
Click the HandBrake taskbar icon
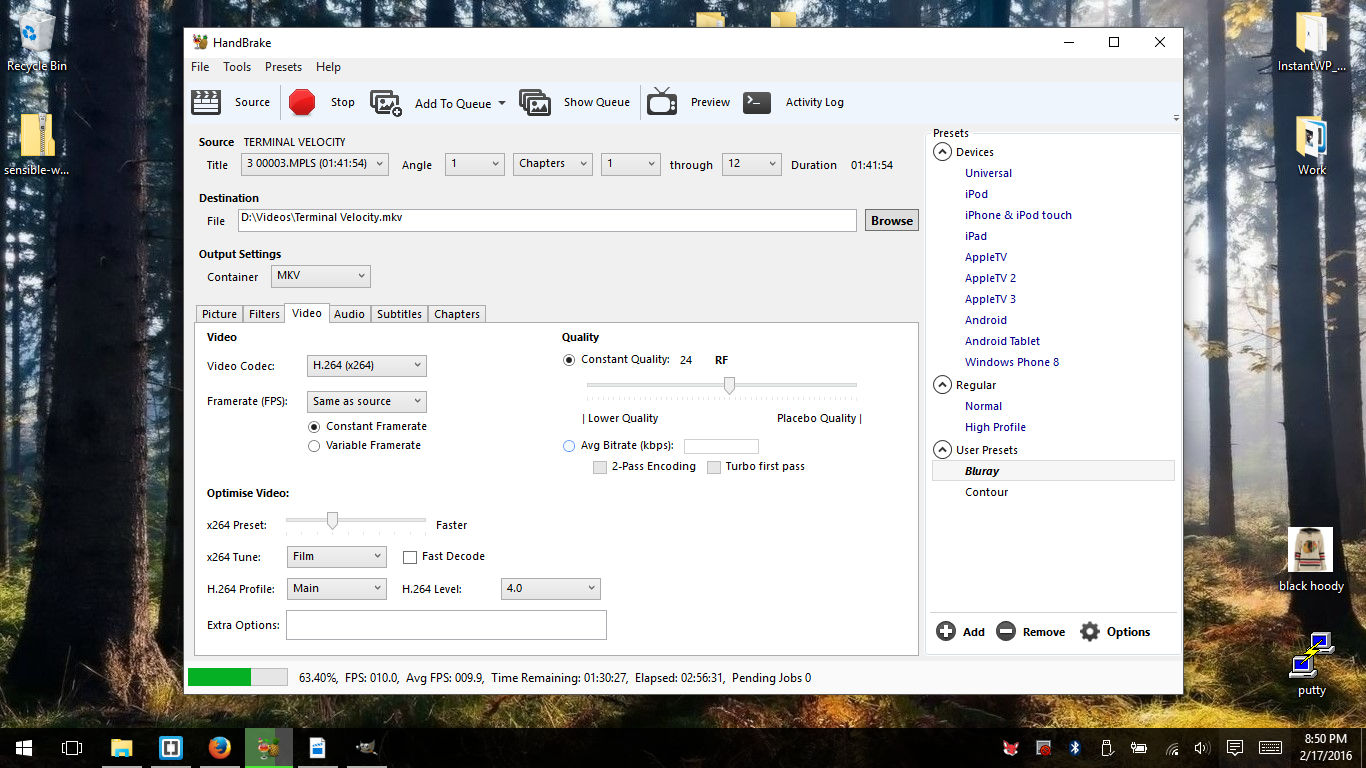269,747
